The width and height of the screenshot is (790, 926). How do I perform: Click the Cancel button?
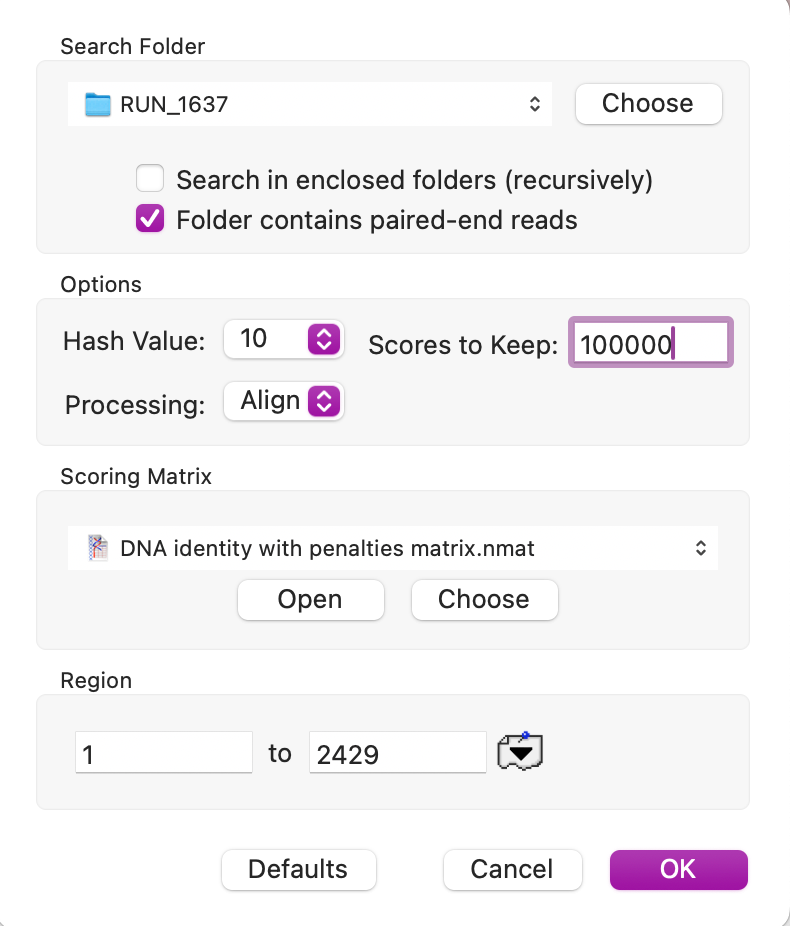point(512,869)
